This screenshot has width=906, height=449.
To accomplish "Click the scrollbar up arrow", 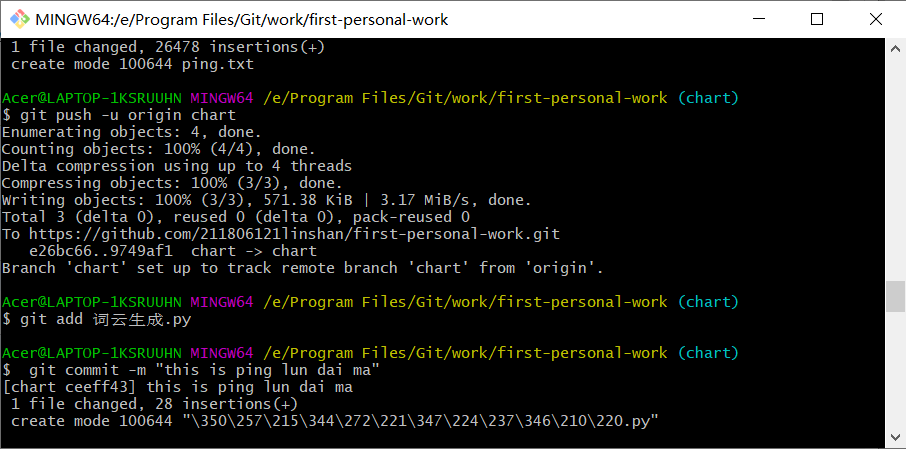I will coord(896,47).
